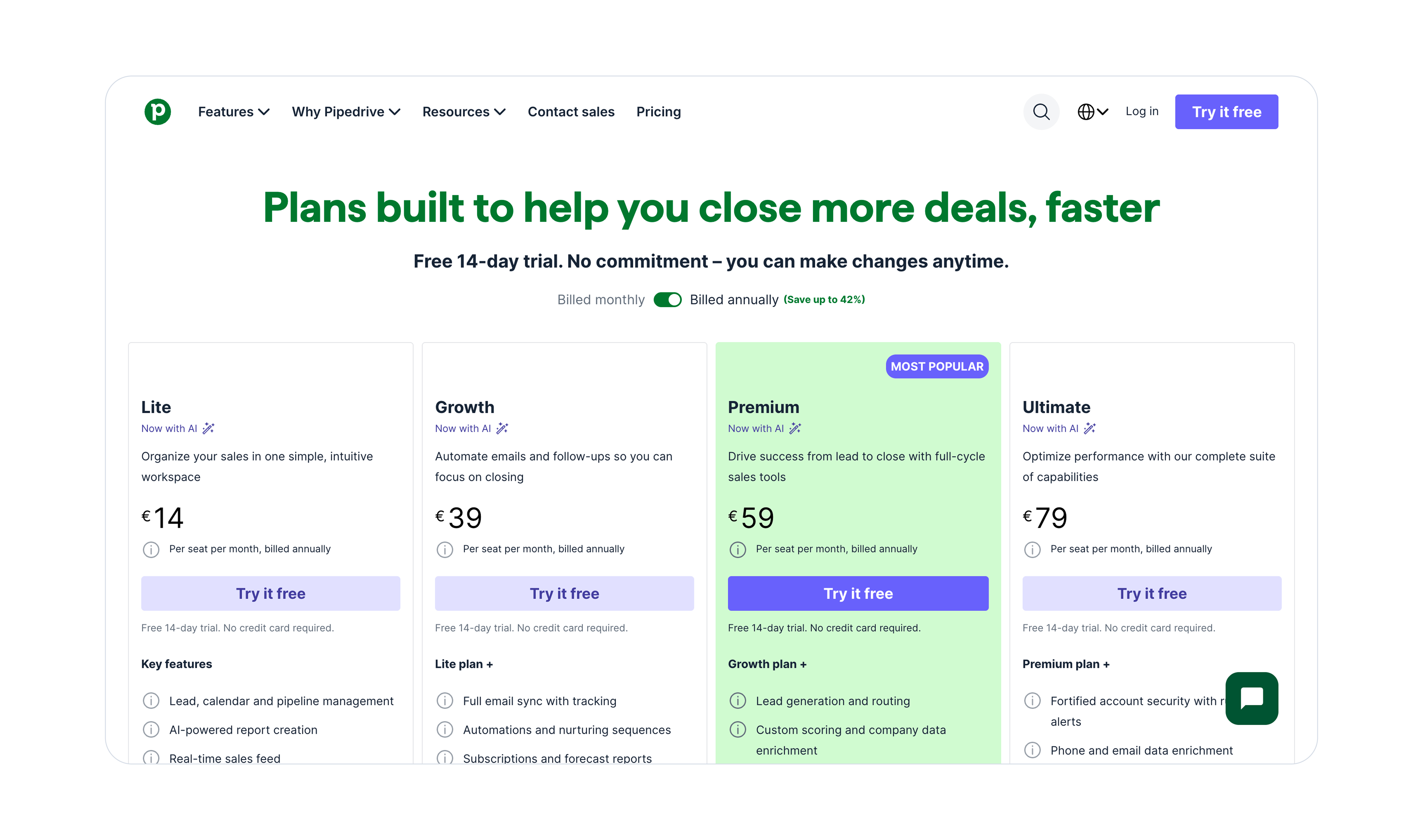1423x840 pixels.
Task: Click the Pipedrive logo icon
Action: [x=157, y=111]
